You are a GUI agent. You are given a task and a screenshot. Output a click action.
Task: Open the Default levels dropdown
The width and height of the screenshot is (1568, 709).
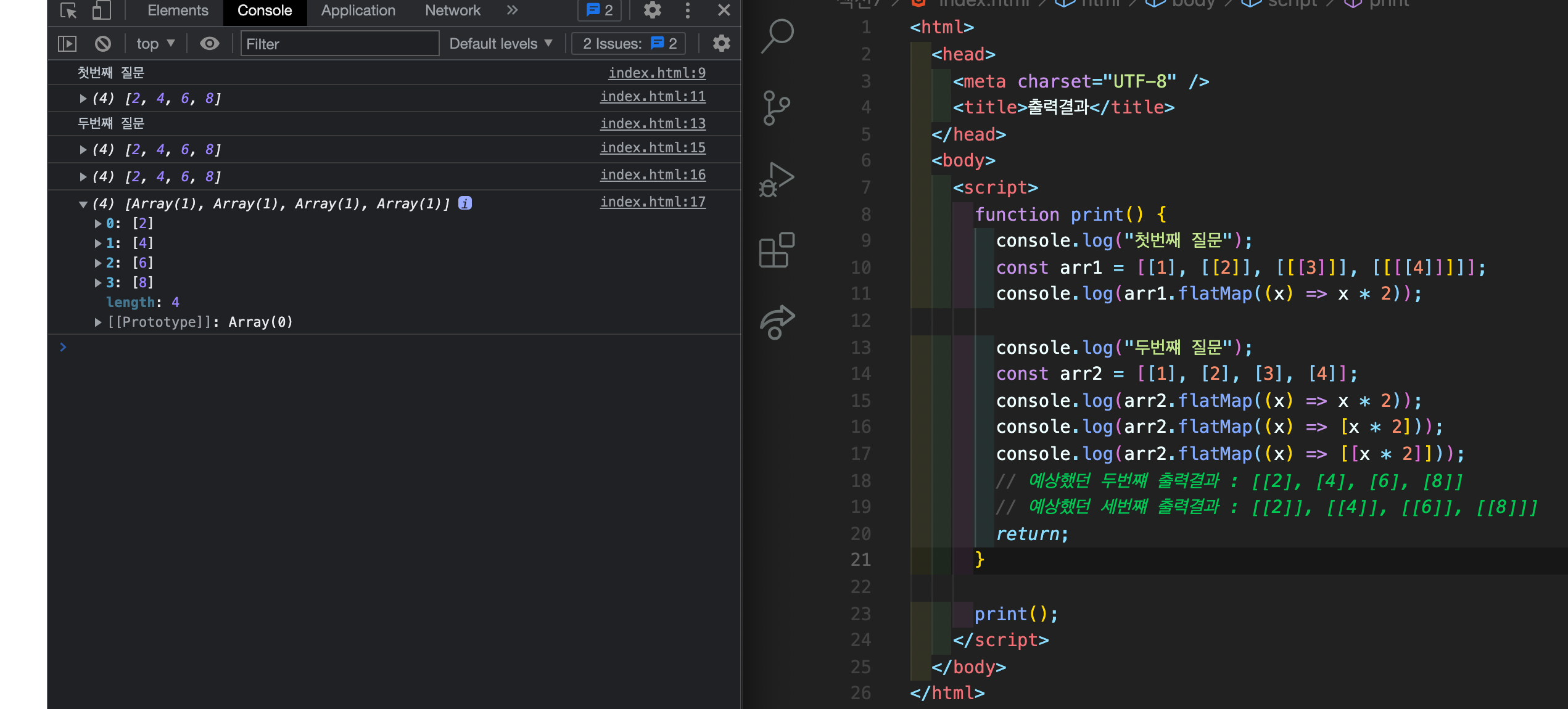pos(500,44)
